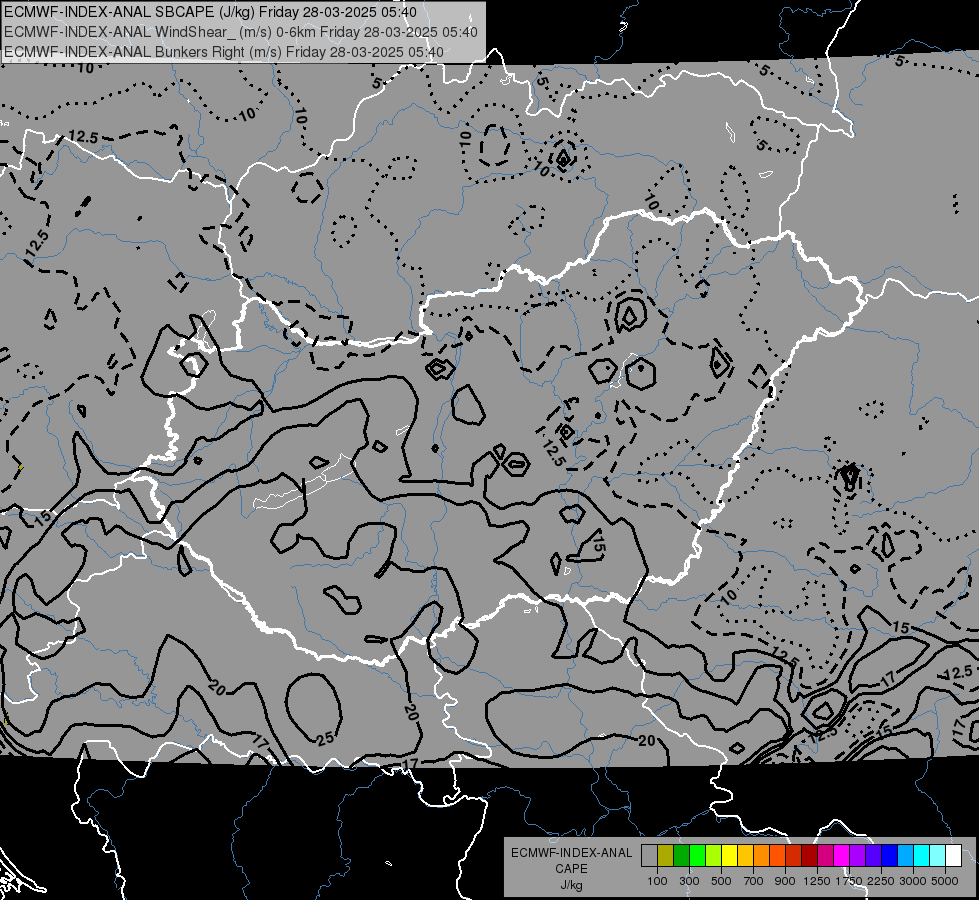
Task: Click the 100 legend tick label
Action: [657, 881]
